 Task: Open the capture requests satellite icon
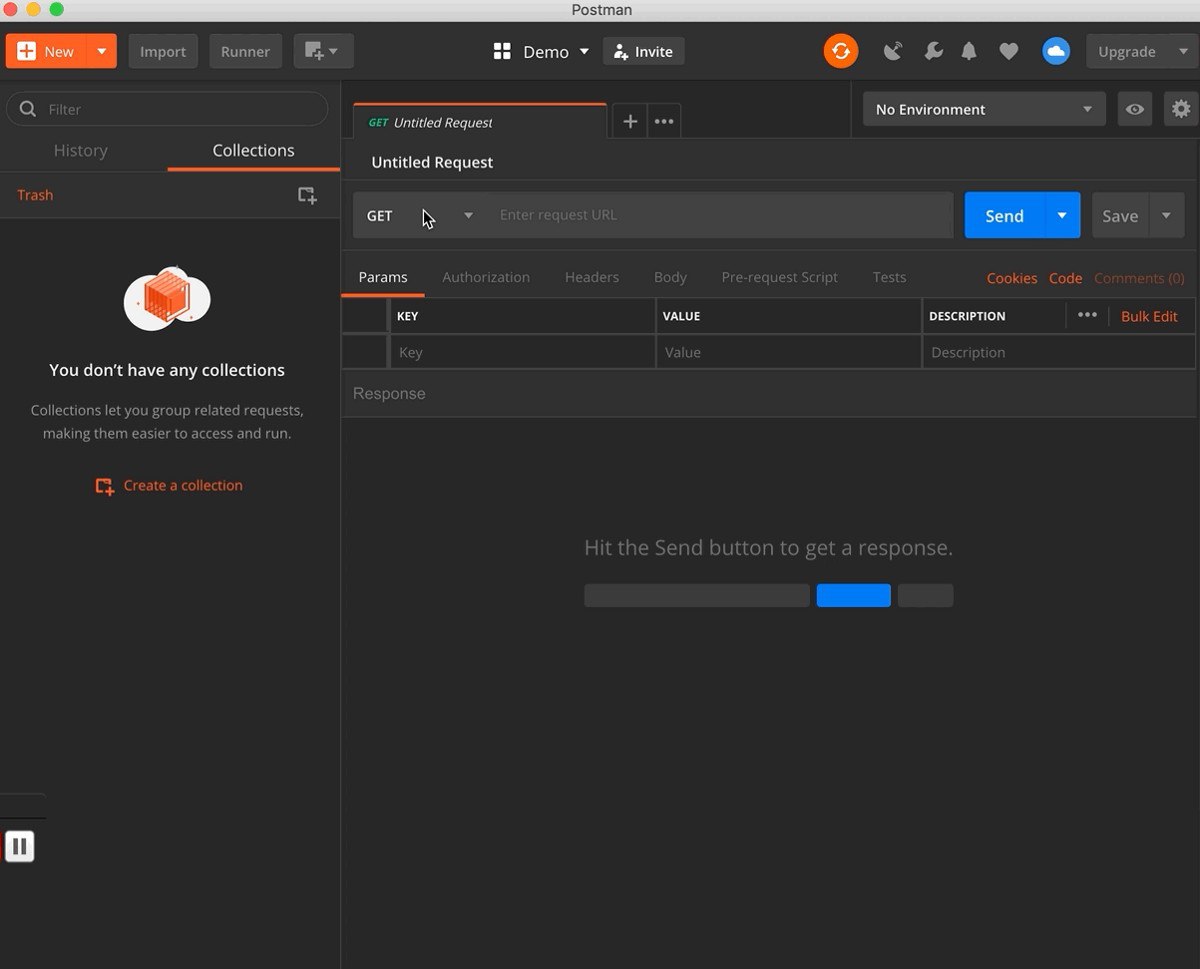893,51
